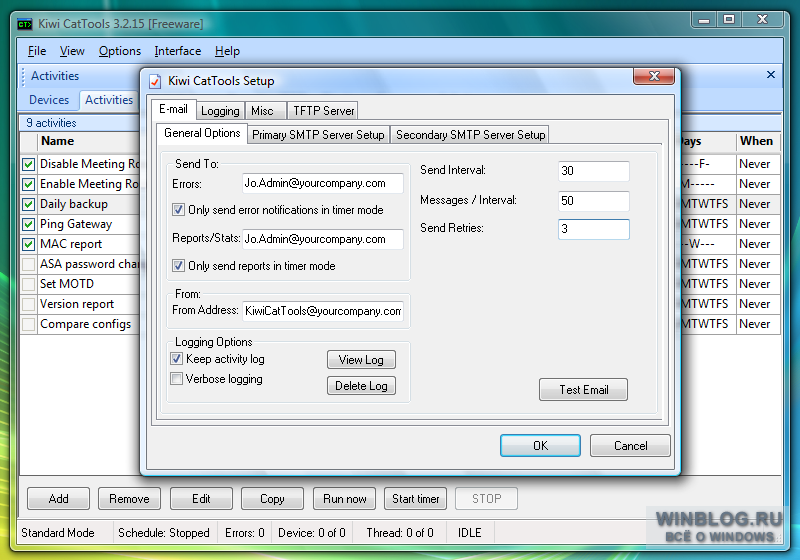
Task: Close the Kiwi CatTools Setup dialog
Action: (x=654, y=77)
